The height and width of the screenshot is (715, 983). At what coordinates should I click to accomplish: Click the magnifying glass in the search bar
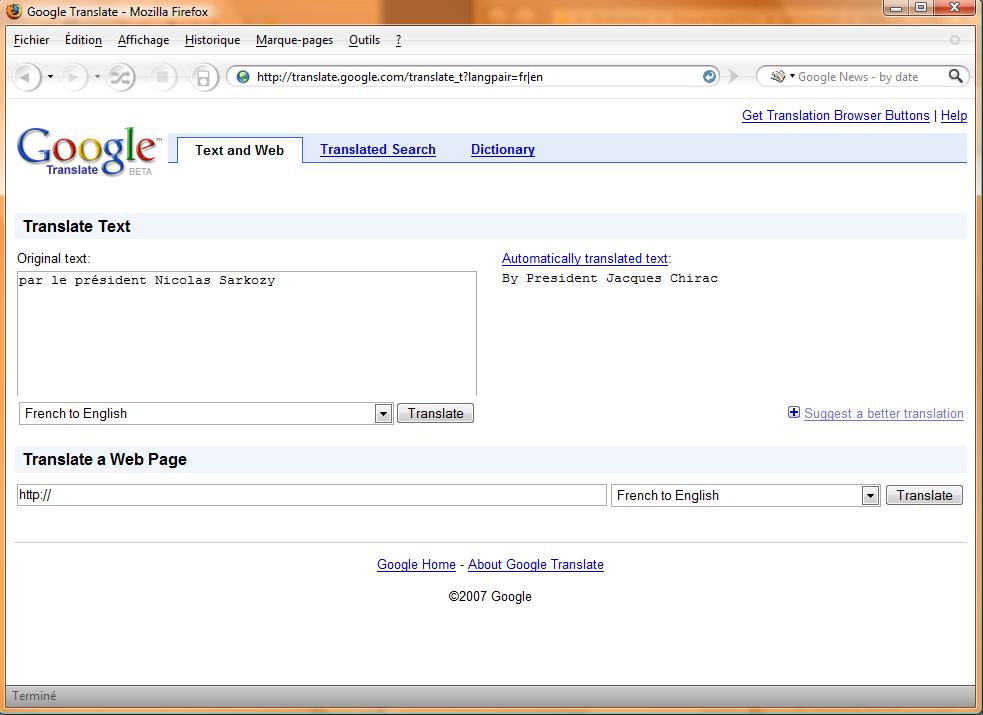pyautogui.click(x=955, y=76)
